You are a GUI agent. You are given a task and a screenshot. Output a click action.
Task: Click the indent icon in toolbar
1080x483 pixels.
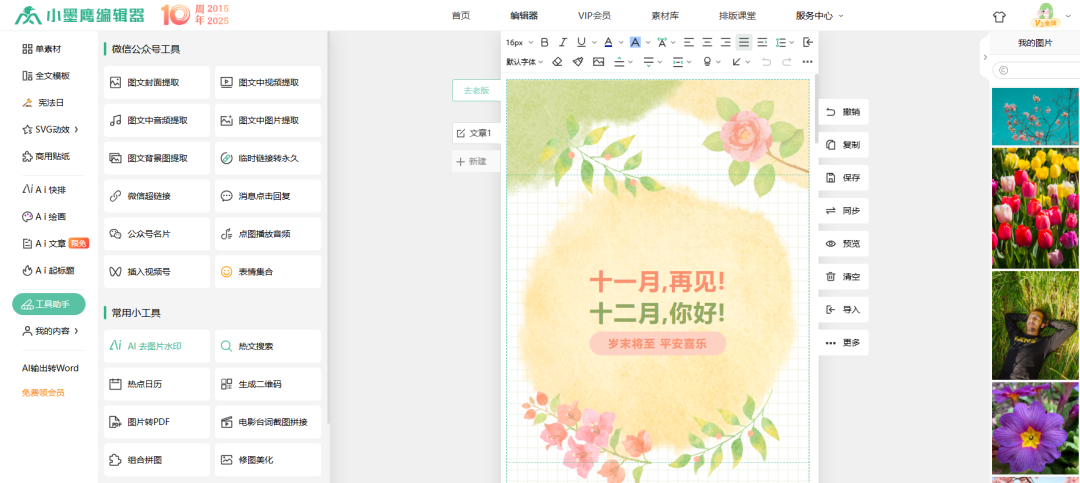762,43
